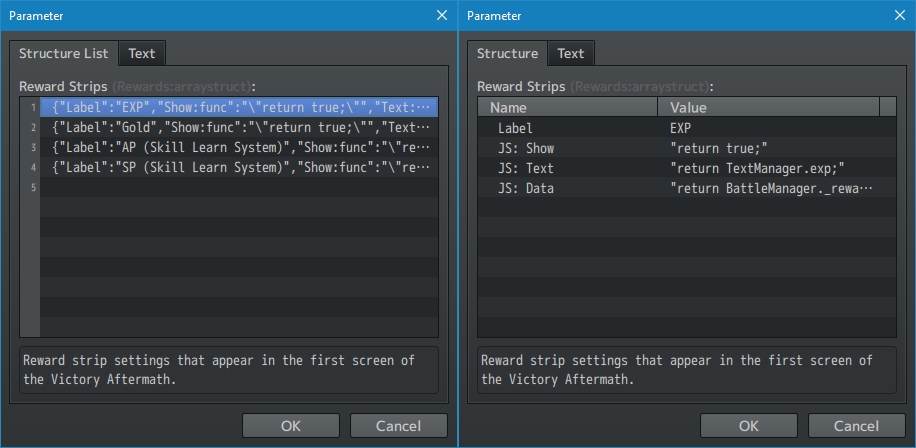
Task: Close the left Parameter dialog
Action: 442,15
